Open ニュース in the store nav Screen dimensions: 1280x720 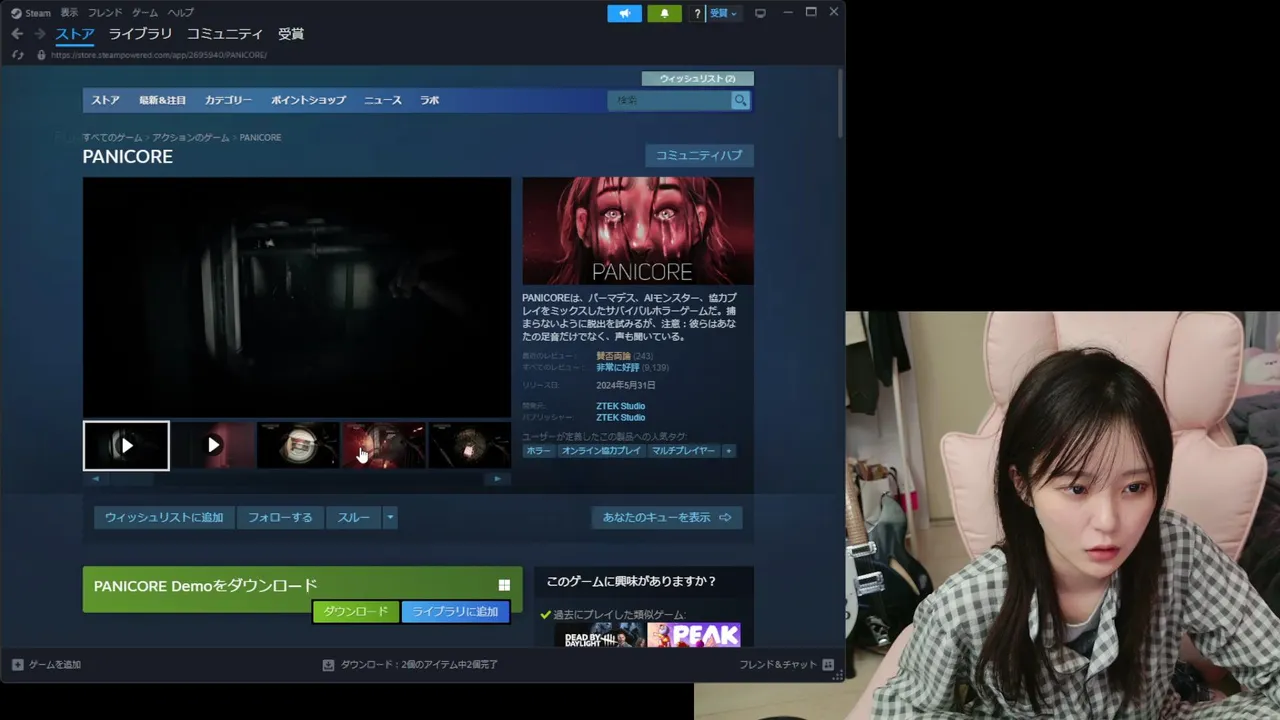click(382, 100)
